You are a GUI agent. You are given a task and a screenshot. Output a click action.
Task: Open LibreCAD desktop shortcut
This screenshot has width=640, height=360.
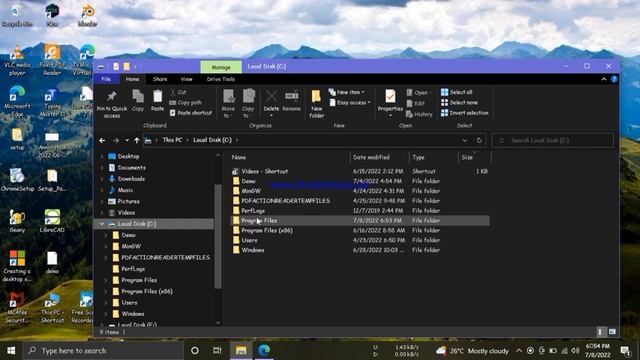[52, 221]
